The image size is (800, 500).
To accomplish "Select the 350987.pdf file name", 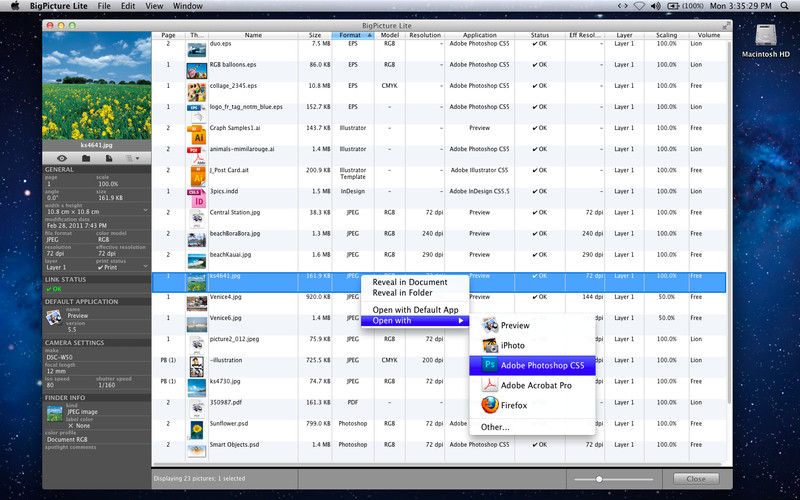I will coord(226,402).
